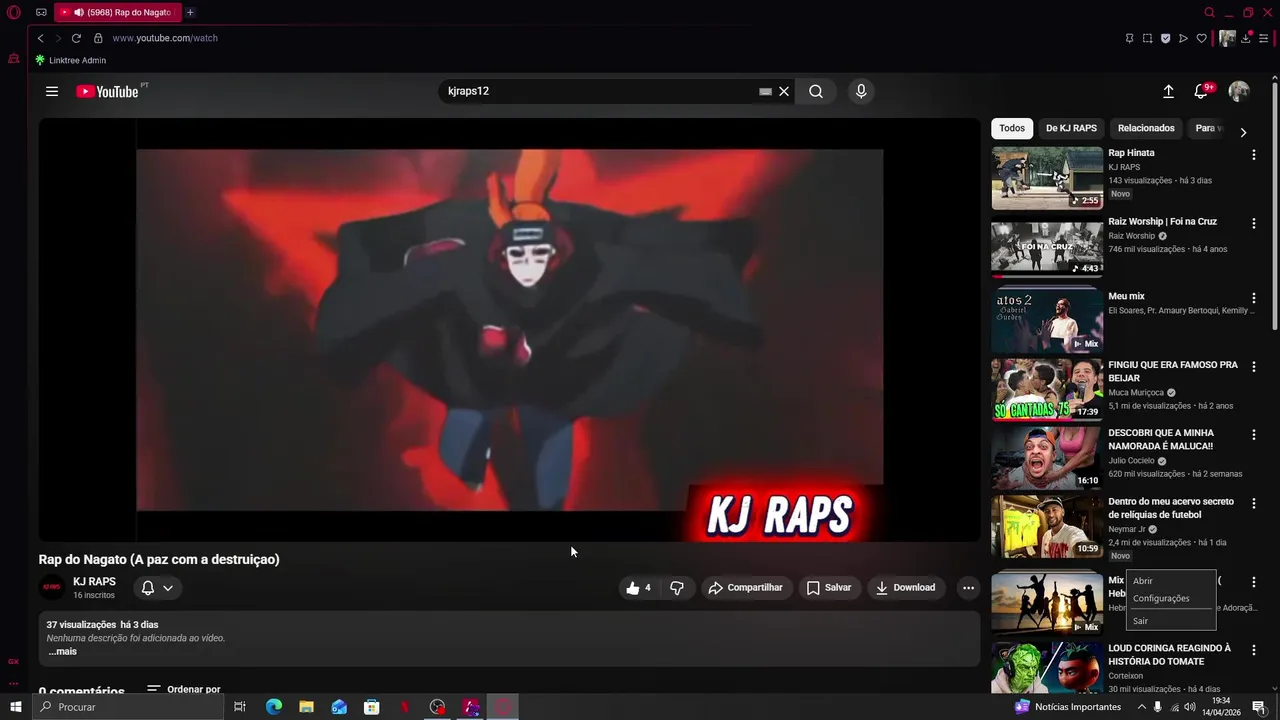Open Microsoft Edge from the taskbar
This screenshot has width=1280, height=720.
coord(274,707)
